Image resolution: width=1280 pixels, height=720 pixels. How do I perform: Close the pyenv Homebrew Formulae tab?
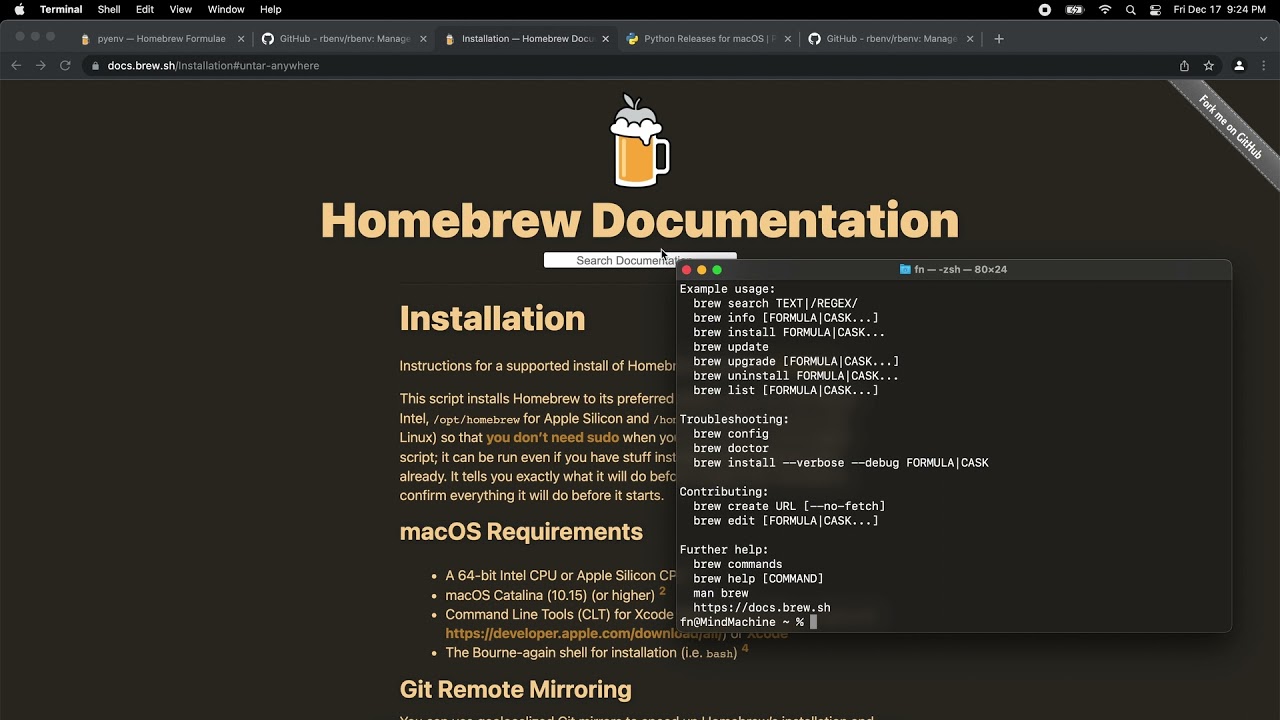tap(241, 39)
